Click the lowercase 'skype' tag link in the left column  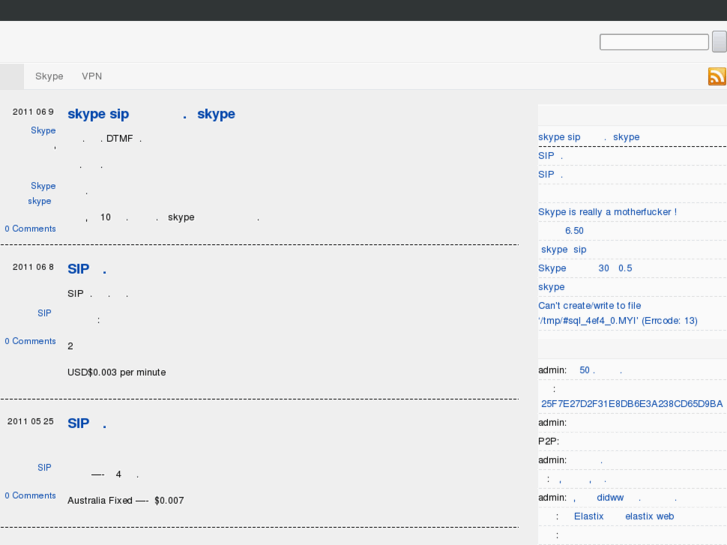click(39, 201)
